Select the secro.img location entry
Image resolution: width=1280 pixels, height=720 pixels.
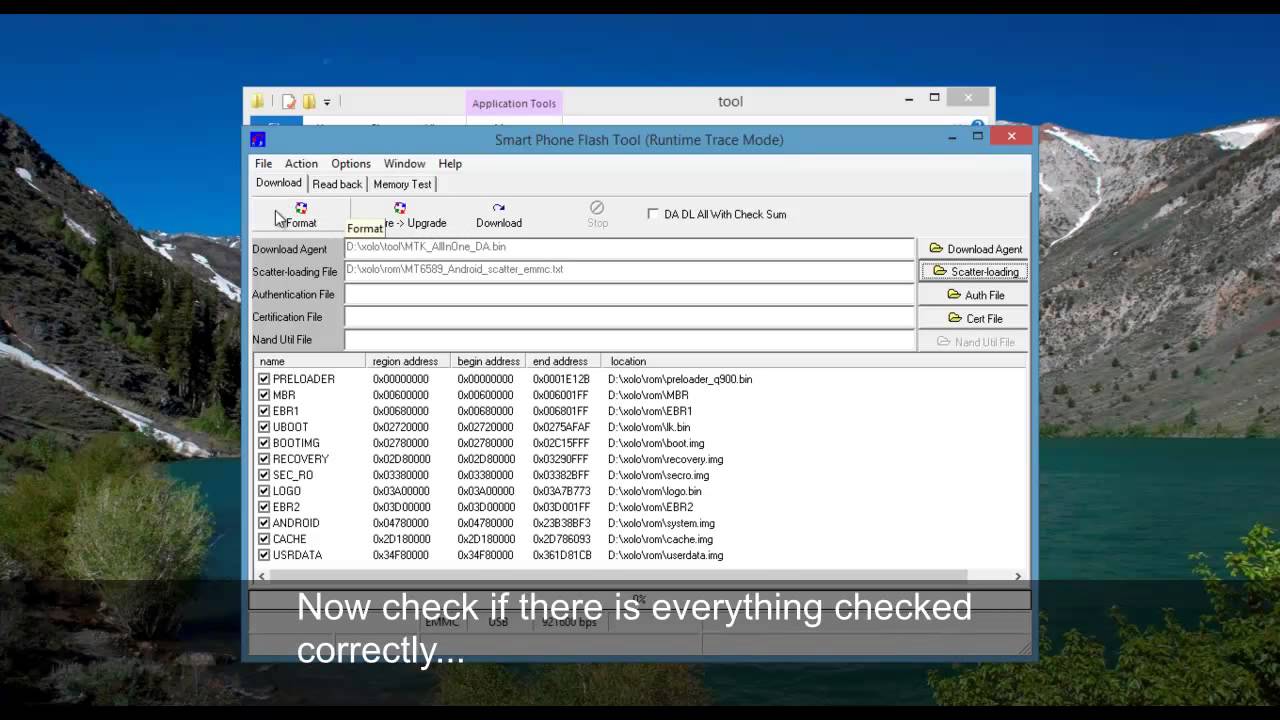[658, 475]
